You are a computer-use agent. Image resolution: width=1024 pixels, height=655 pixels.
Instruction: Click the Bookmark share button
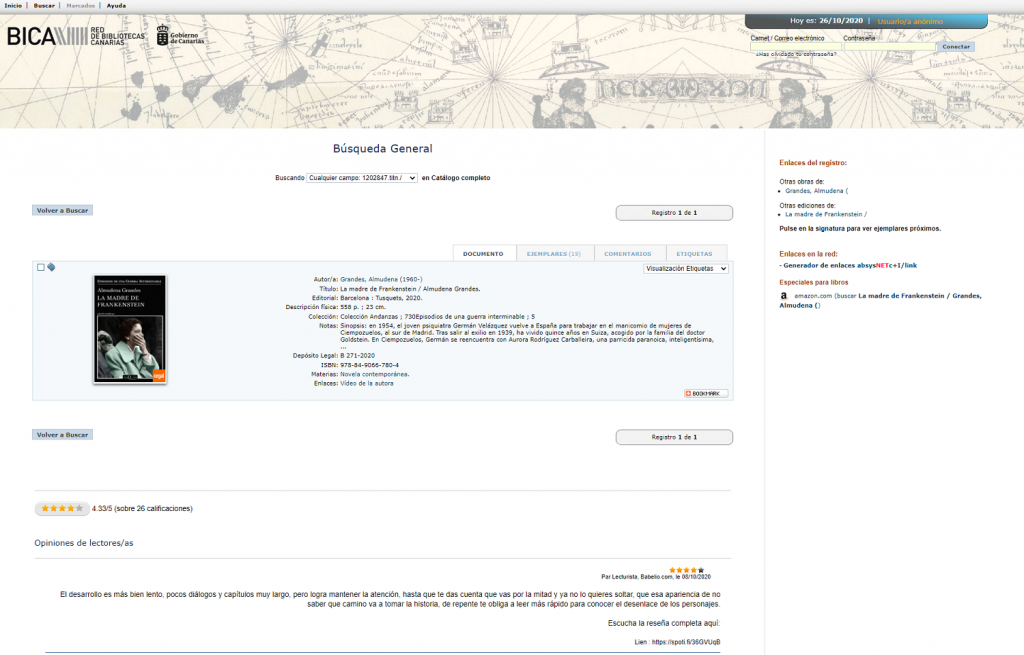(x=706, y=393)
